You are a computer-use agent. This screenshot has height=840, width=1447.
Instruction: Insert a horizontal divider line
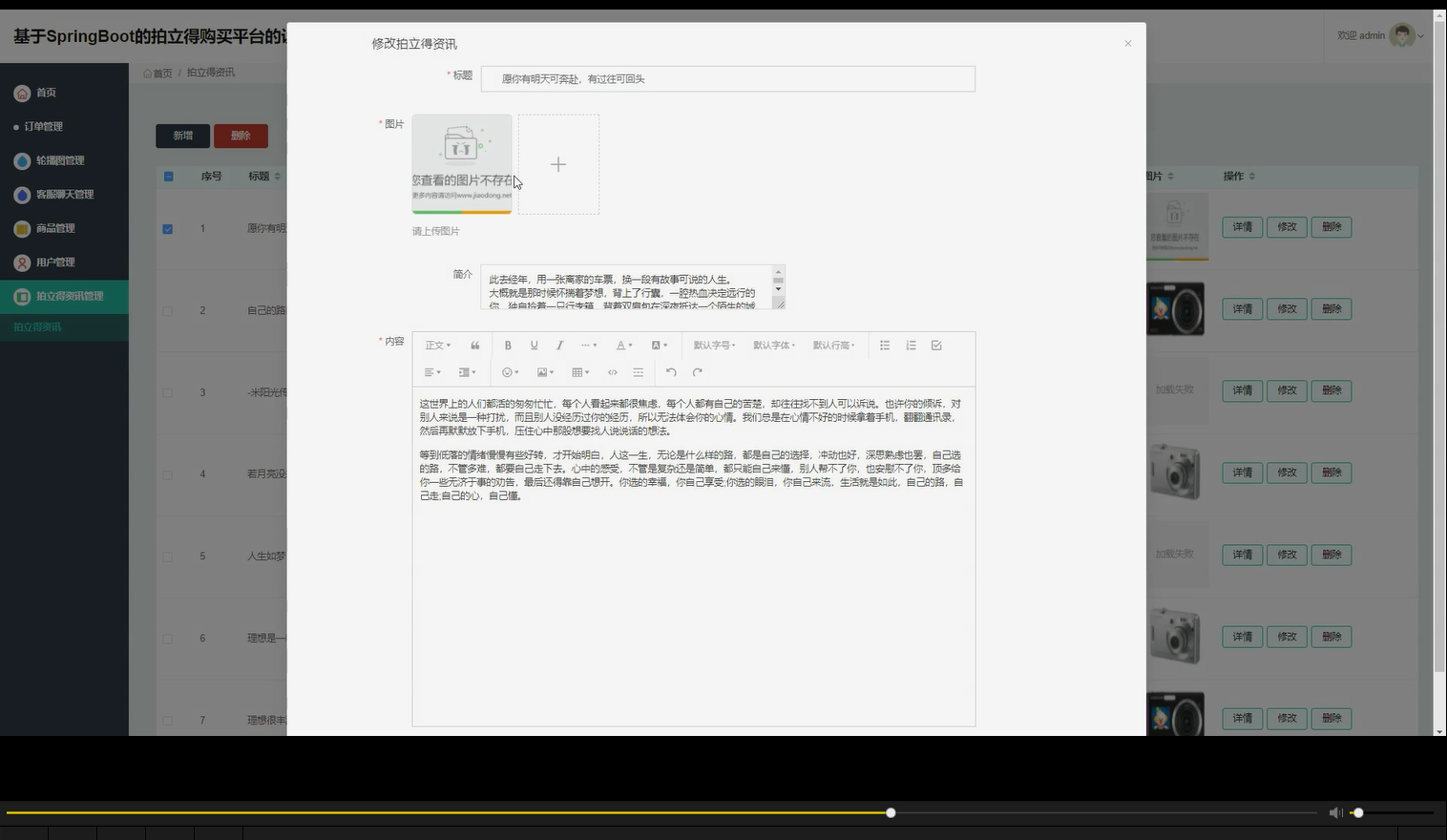(639, 372)
